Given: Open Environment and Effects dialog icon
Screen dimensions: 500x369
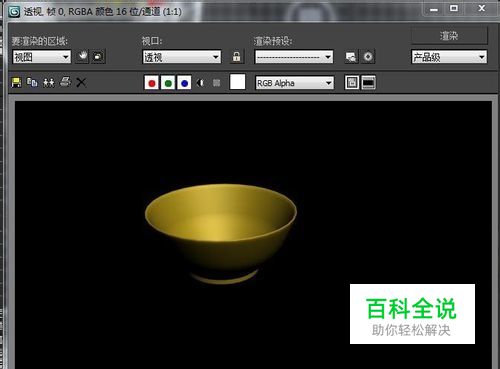Looking at the screenshot, I should click(x=368, y=57).
